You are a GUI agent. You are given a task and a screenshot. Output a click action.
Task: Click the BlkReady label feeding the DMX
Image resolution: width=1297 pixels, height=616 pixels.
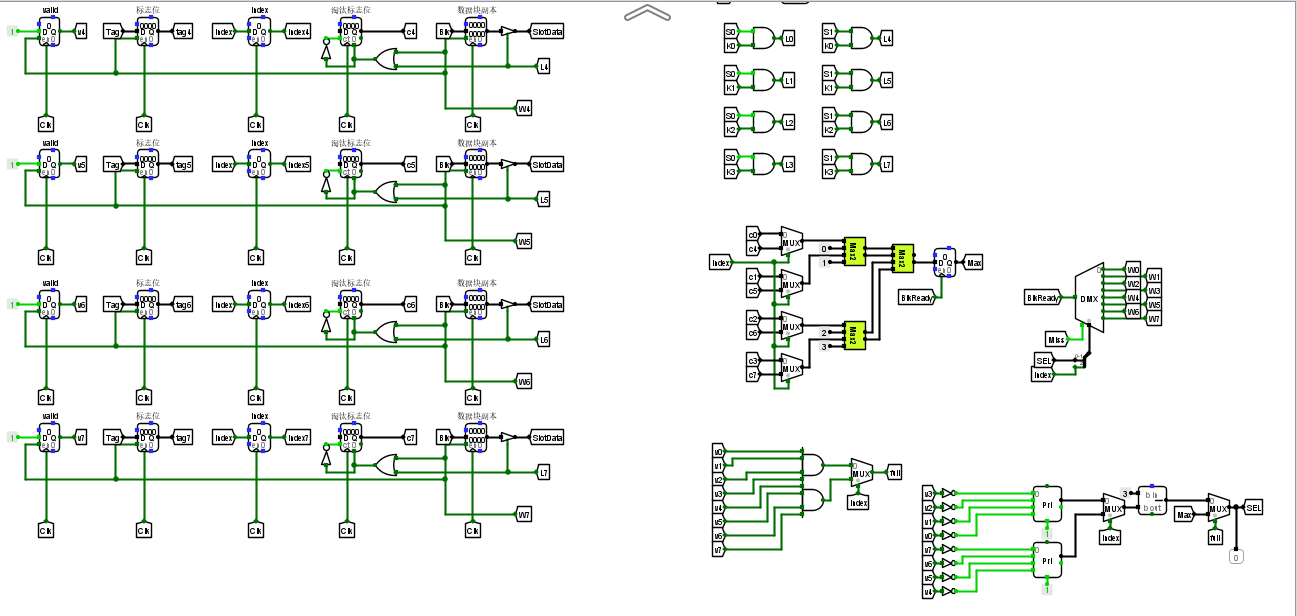pos(1040,297)
